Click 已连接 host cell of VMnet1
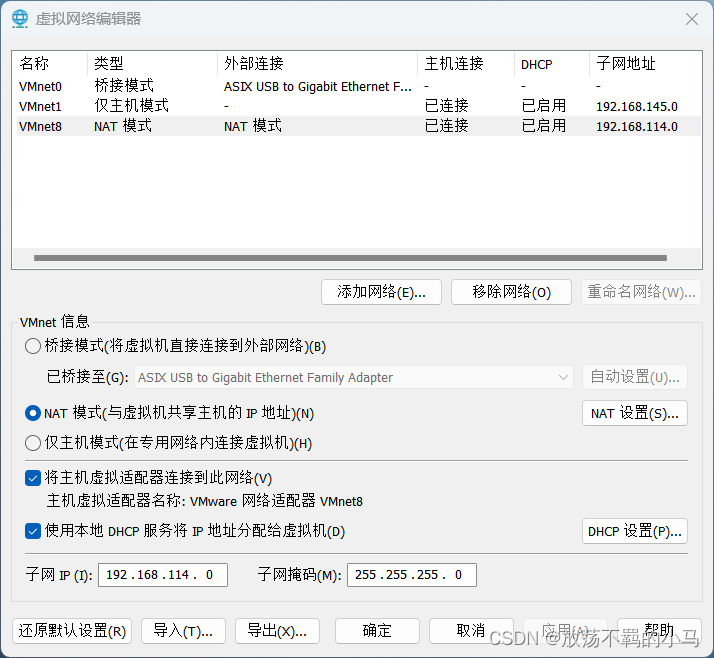This screenshot has height=658, width=714. [x=446, y=106]
